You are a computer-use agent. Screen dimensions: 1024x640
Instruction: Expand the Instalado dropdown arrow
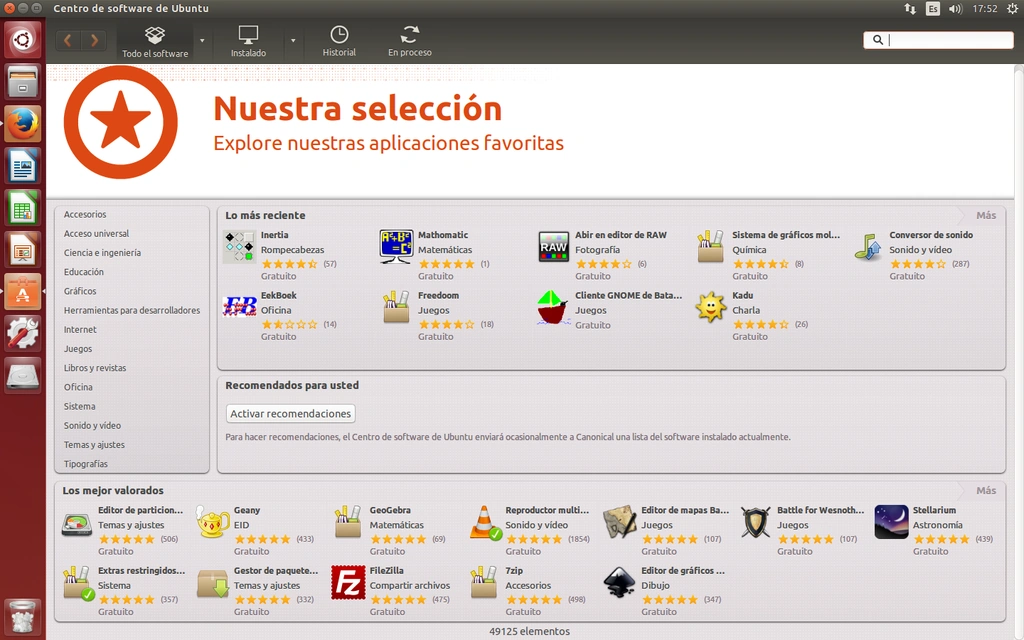click(x=293, y=41)
